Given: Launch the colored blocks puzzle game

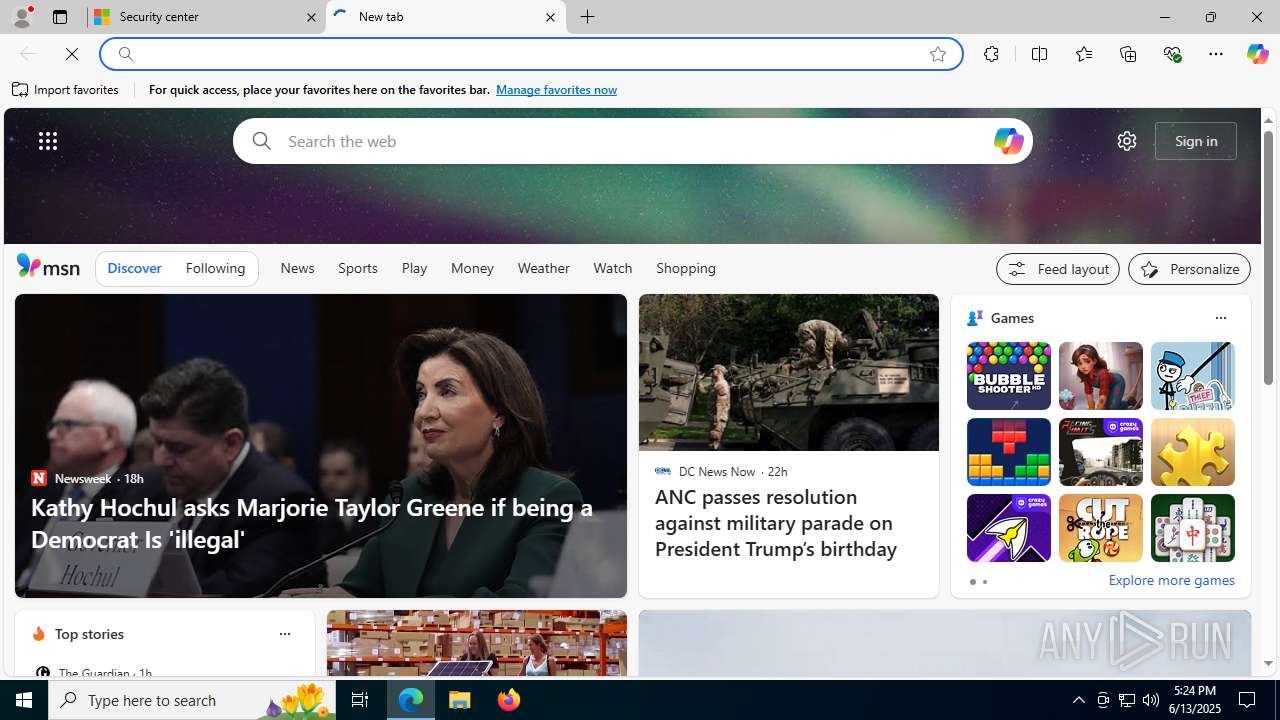Looking at the screenshot, I should coord(1008,452).
